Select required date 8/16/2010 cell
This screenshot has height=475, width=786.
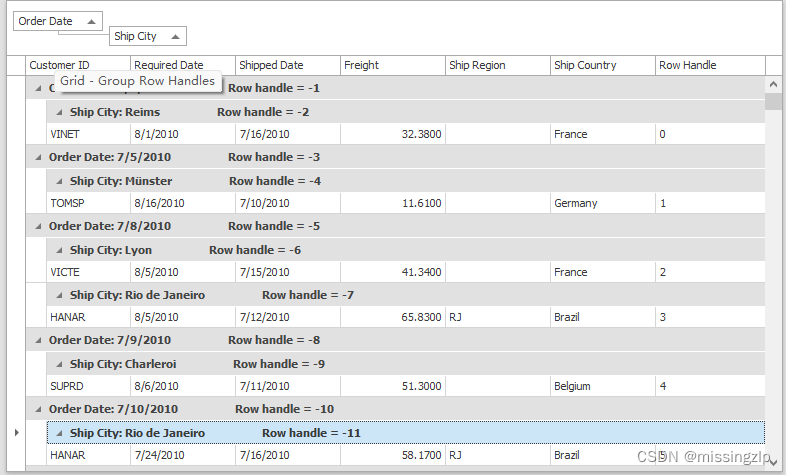pos(183,203)
